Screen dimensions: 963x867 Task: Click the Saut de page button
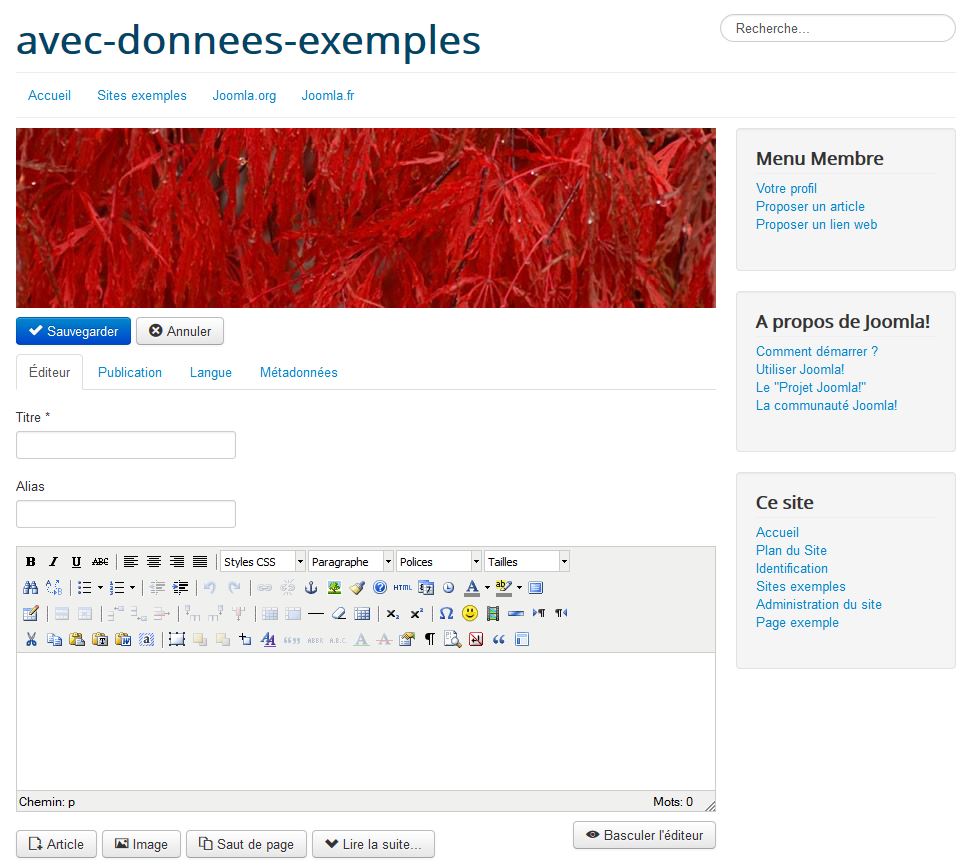246,844
